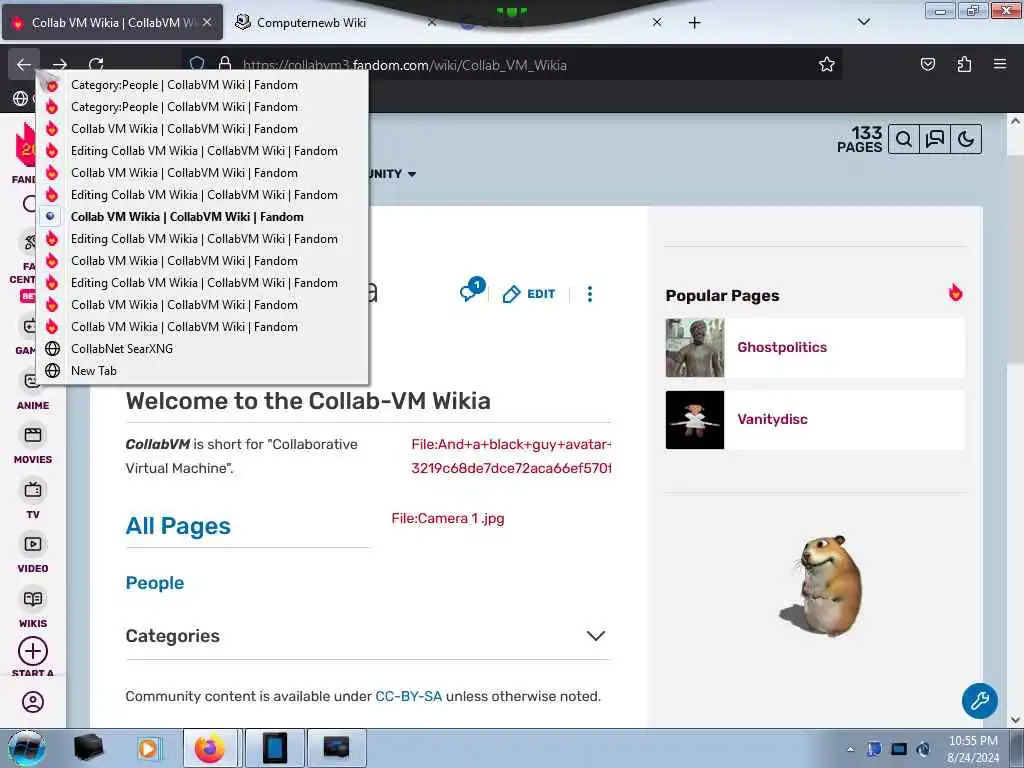The image size is (1024, 768).
Task: Switch to the Computernewb Wiki tab
Action: pos(333,23)
